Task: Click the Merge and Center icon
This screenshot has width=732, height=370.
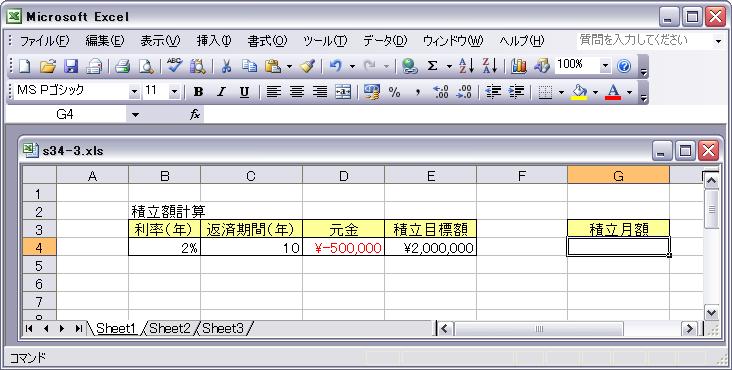Action: point(343,92)
